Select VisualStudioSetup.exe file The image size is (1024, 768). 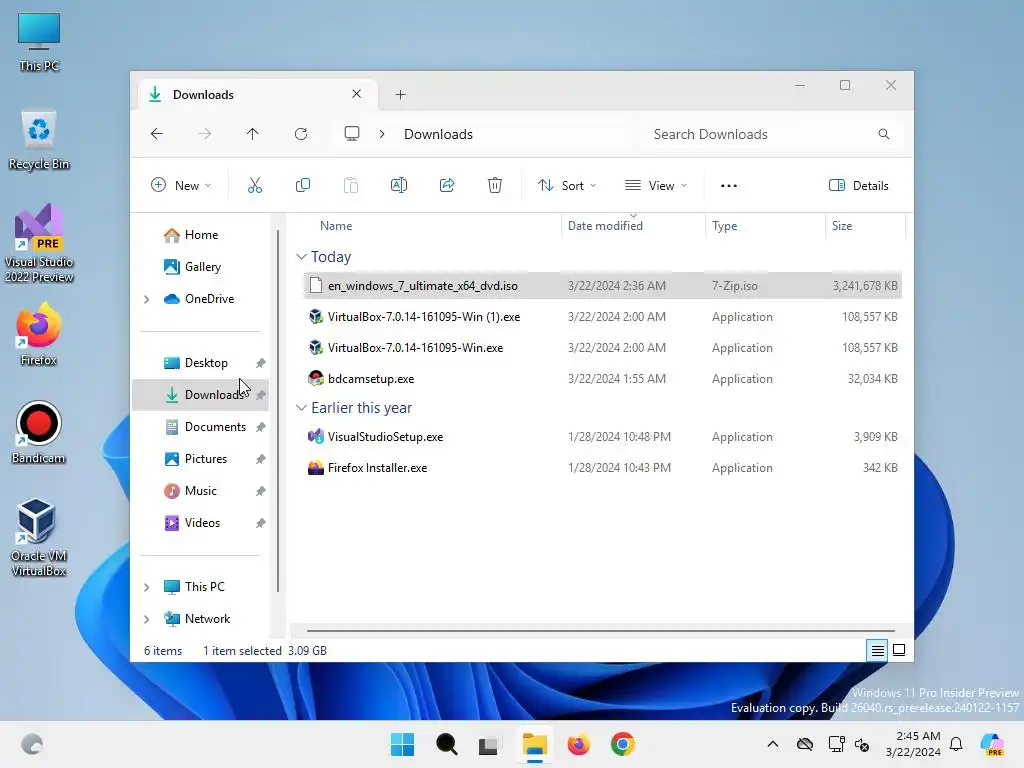603,437
